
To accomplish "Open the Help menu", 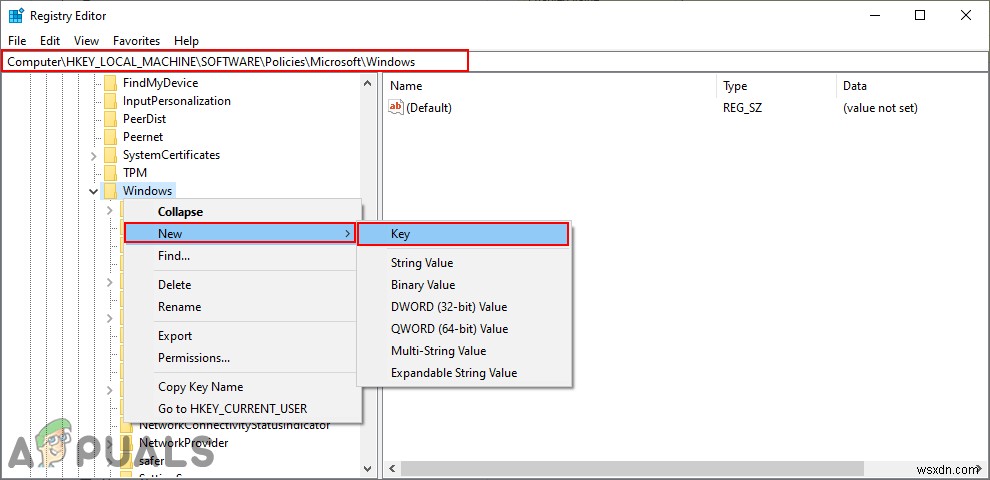I will point(186,40).
